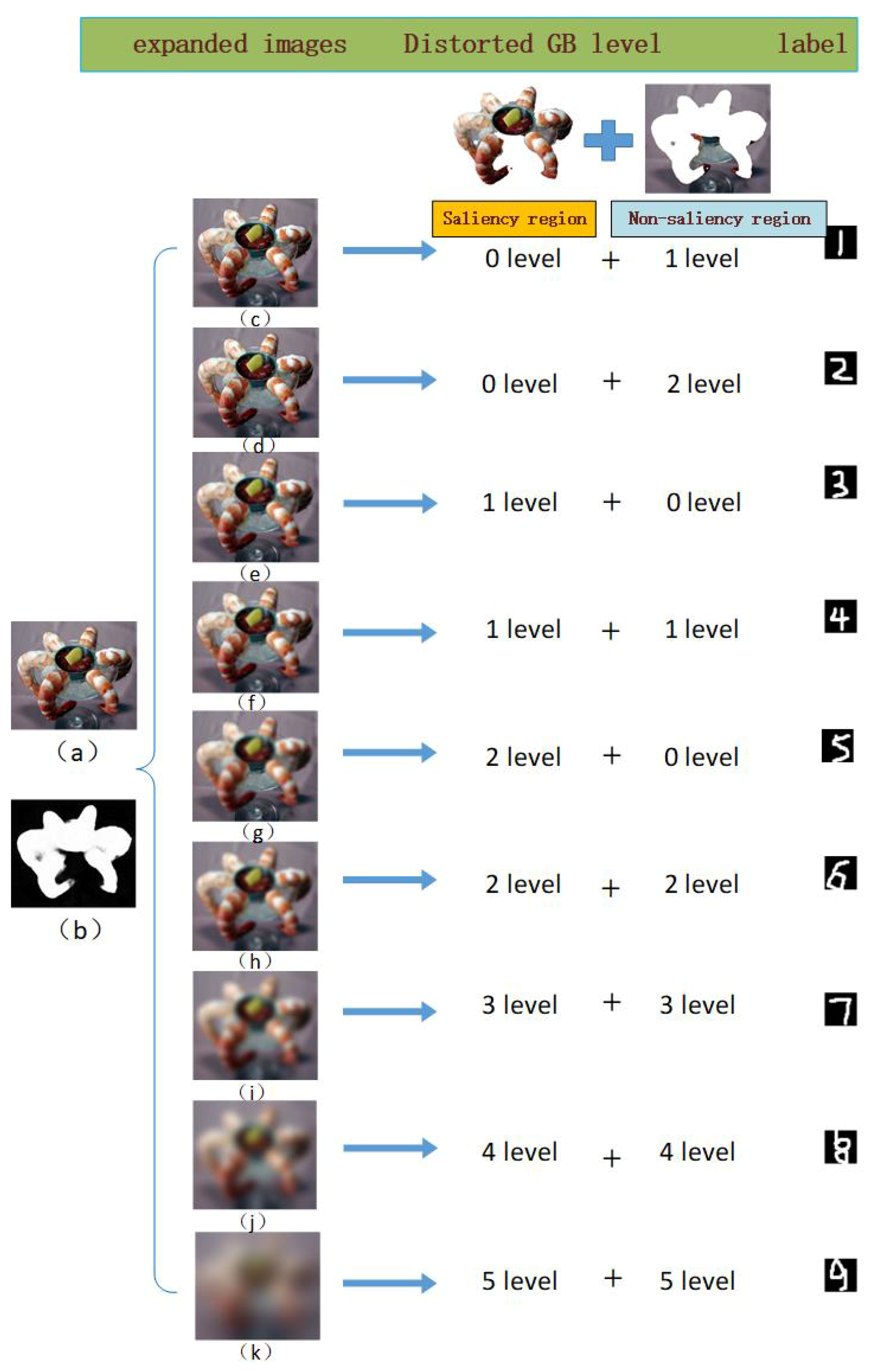871x1372 pixels.
Task: Click the 'Distorted GB level' header text
Action: tap(532, 44)
